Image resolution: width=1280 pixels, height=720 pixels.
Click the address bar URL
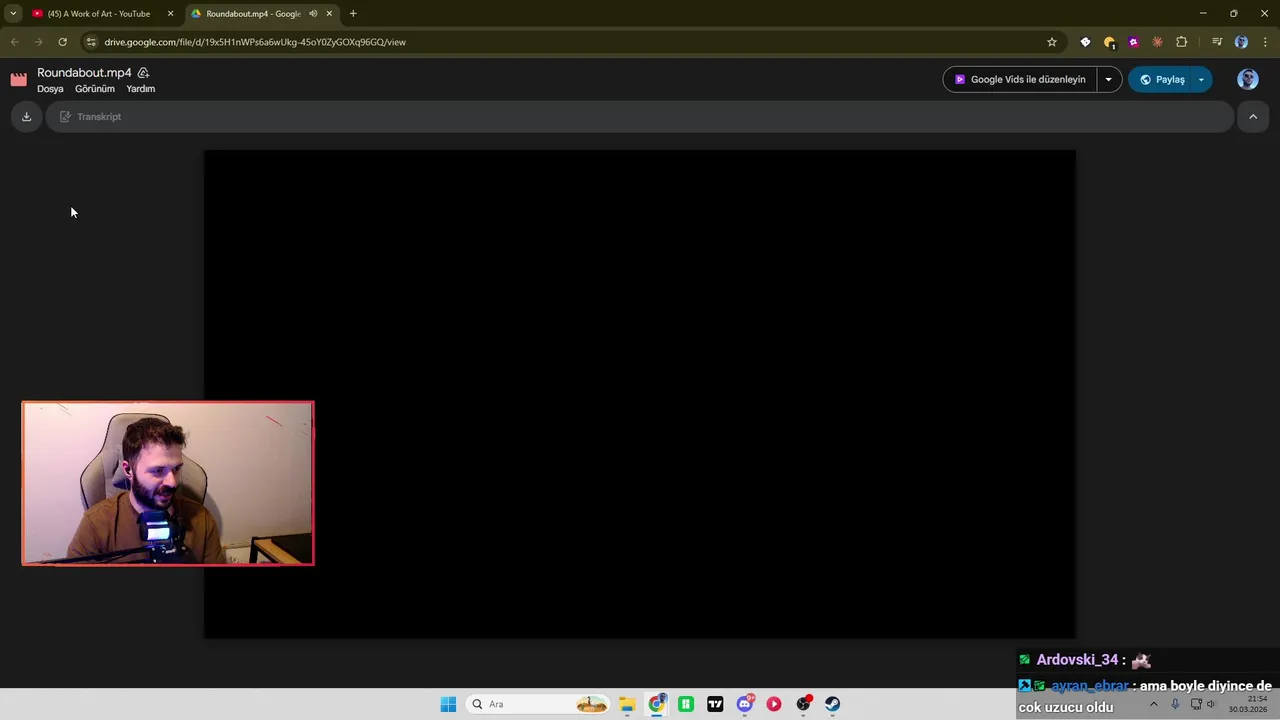pyautogui.click(x=255, y=42)
